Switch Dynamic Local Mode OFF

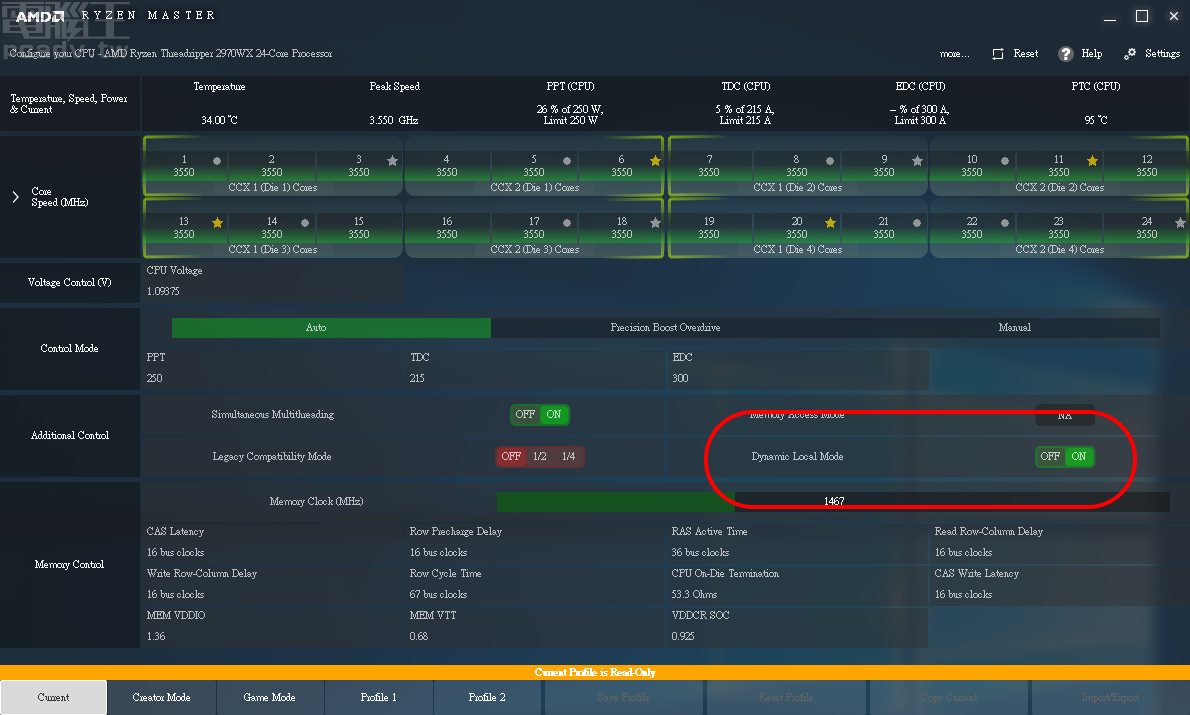(1050, 456)
